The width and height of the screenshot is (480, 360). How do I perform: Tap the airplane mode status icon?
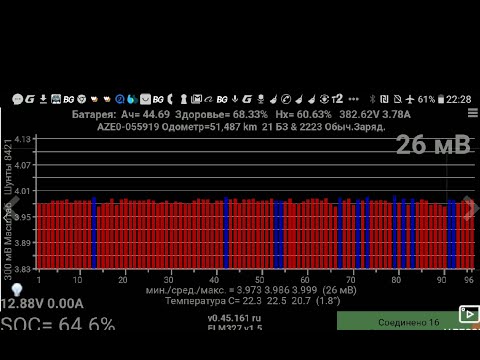point(410,99)
